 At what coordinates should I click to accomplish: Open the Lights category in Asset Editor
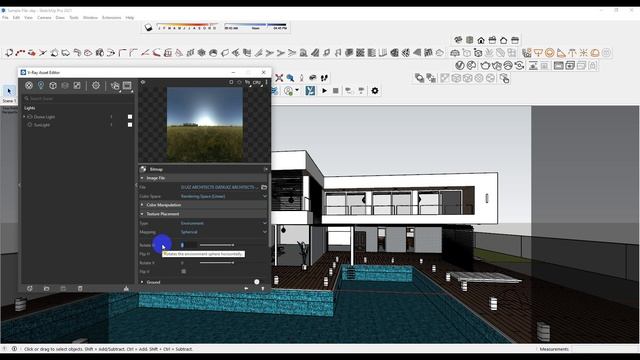pos(41,85)
